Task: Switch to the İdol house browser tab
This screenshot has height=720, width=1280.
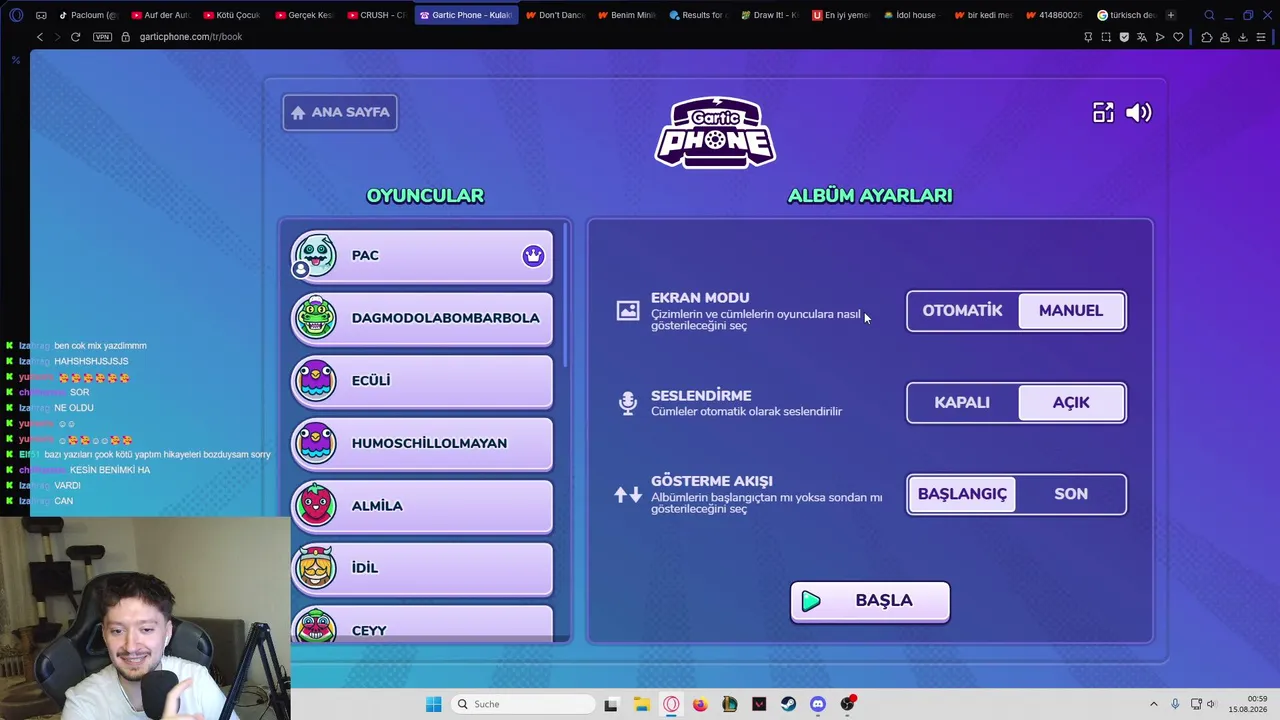Action: (914, 15)
